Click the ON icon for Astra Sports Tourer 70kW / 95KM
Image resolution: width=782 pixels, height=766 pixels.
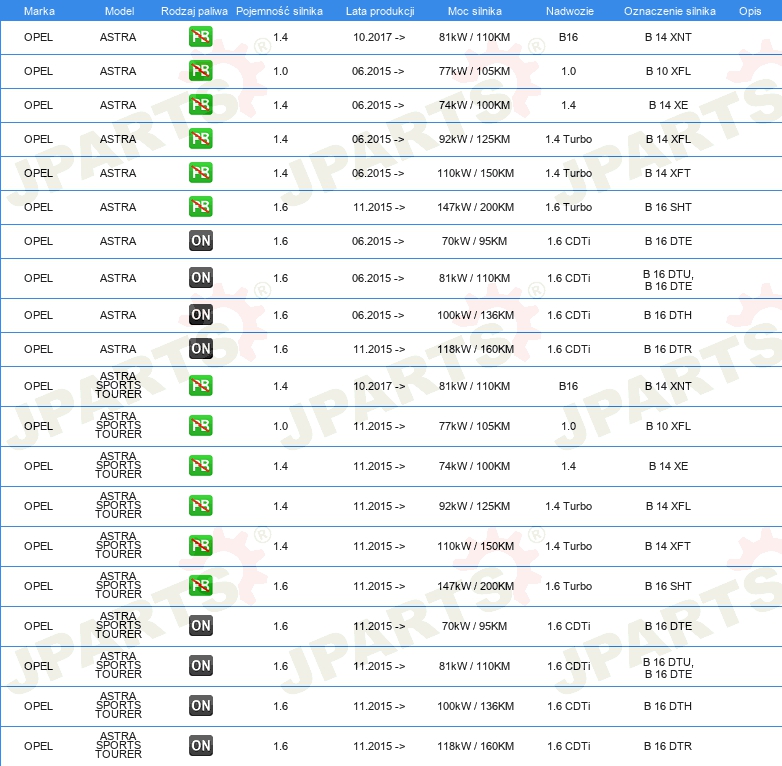point(200,626)
